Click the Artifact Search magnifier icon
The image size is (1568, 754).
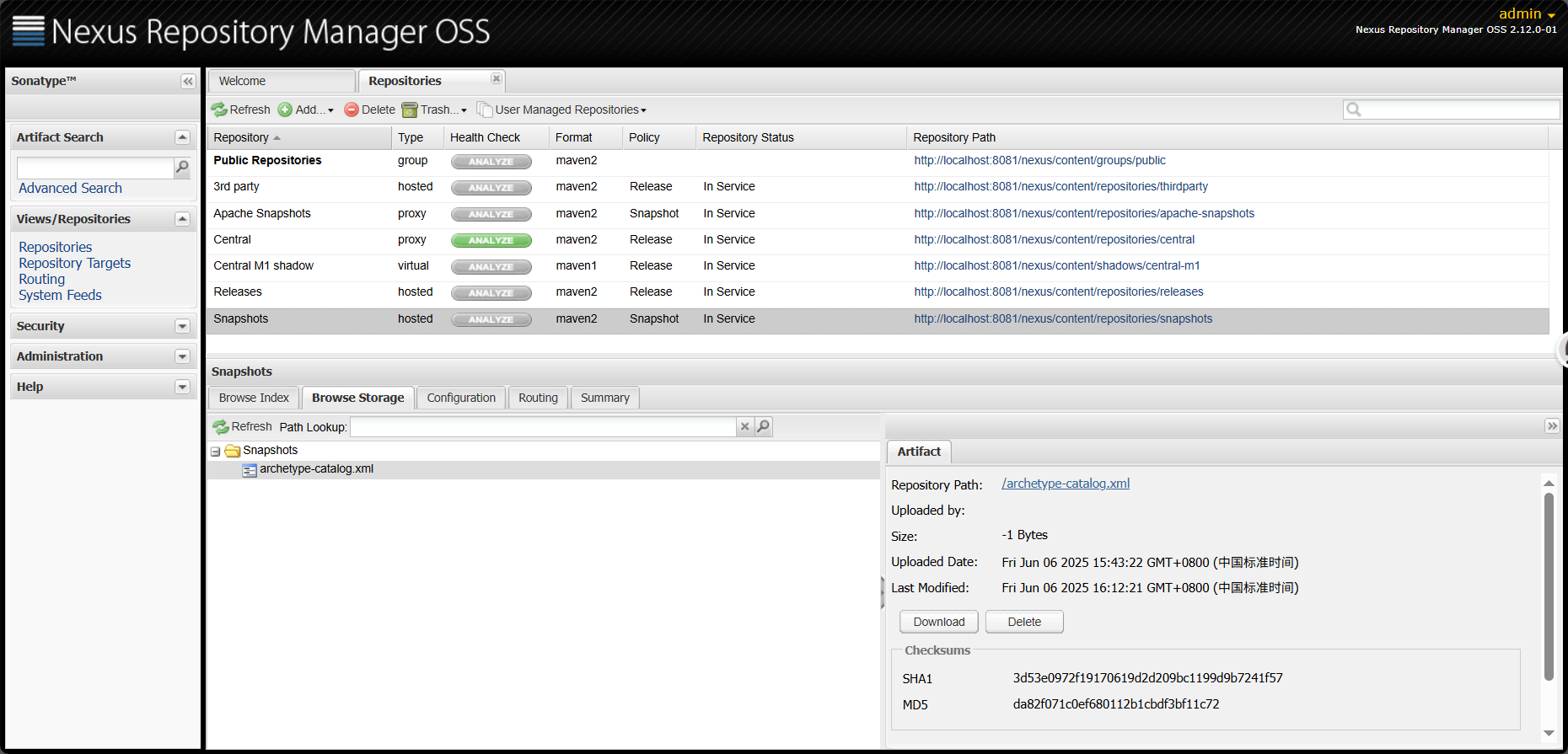(x=182, y=168)
